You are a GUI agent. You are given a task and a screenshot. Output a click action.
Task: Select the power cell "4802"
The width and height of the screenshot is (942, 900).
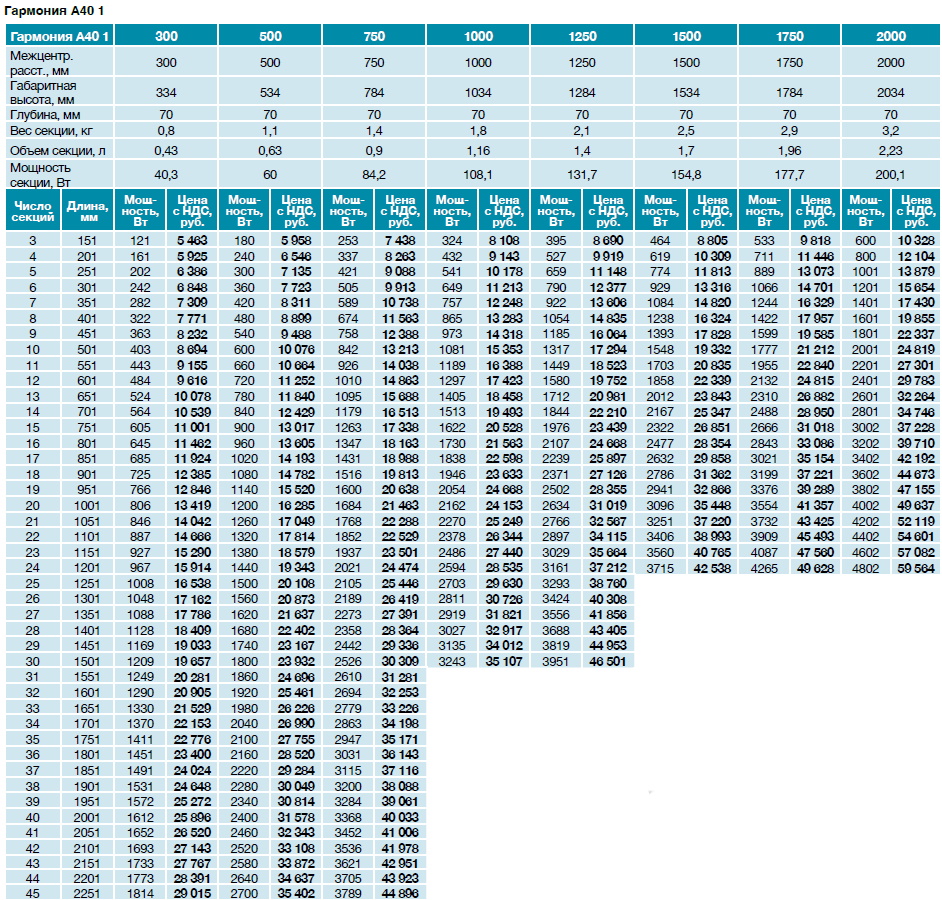(x=865, y=568)
